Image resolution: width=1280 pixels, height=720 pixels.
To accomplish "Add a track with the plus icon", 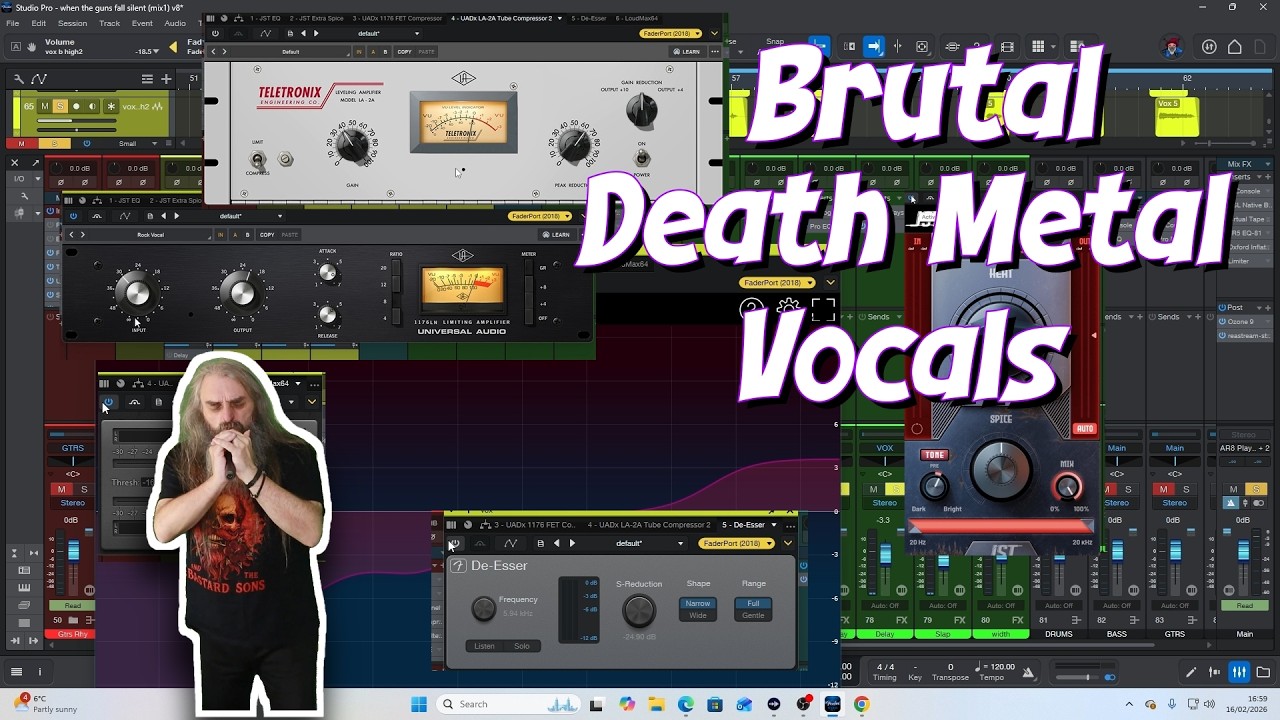I will point(168,79).
